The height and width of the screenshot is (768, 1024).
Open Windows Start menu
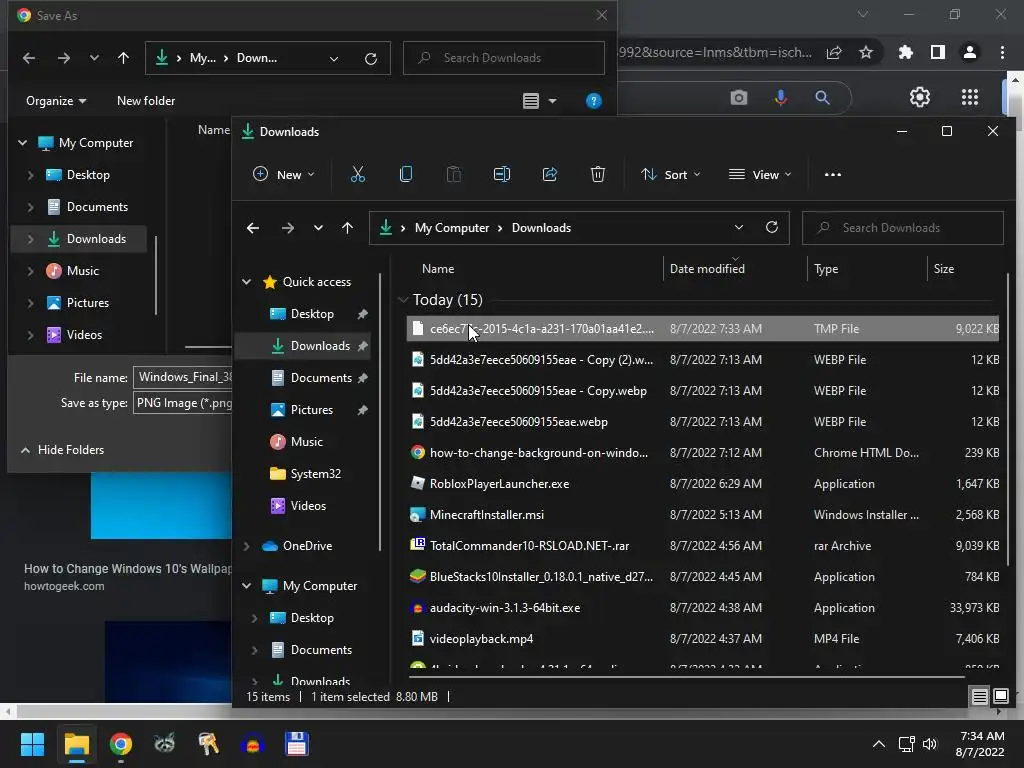pos(32,744)
